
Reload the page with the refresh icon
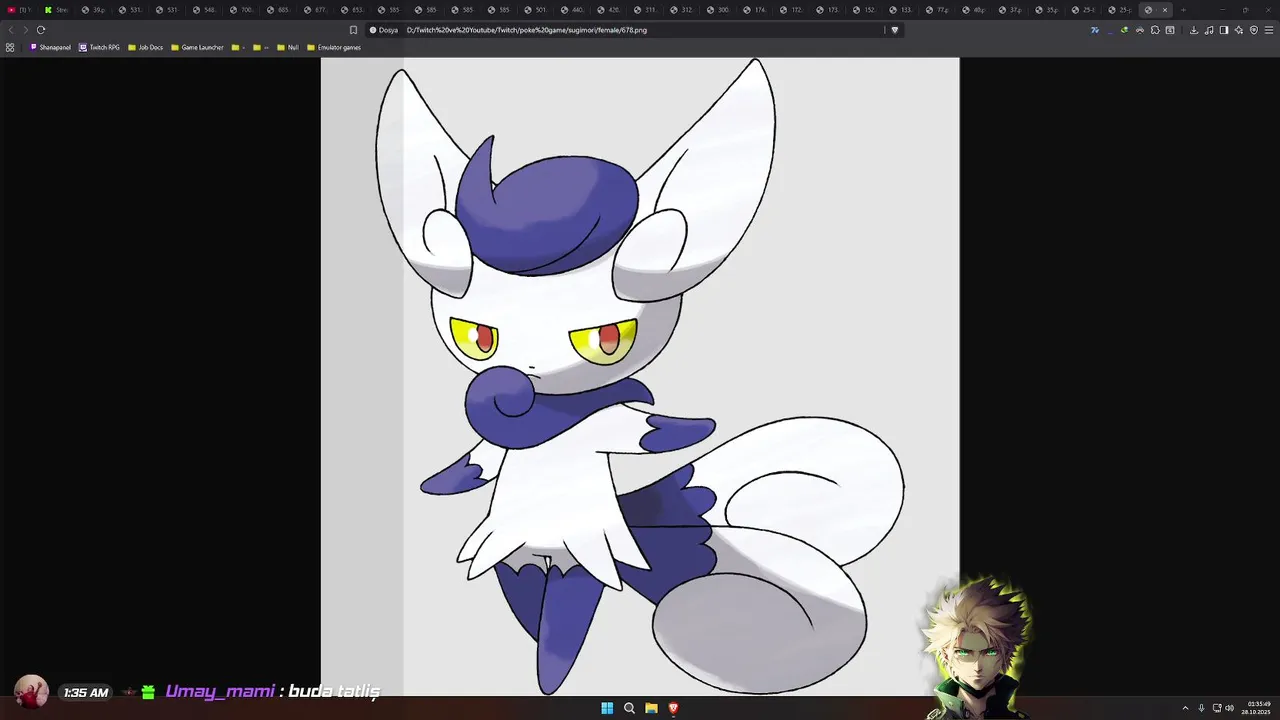point(41,30)
